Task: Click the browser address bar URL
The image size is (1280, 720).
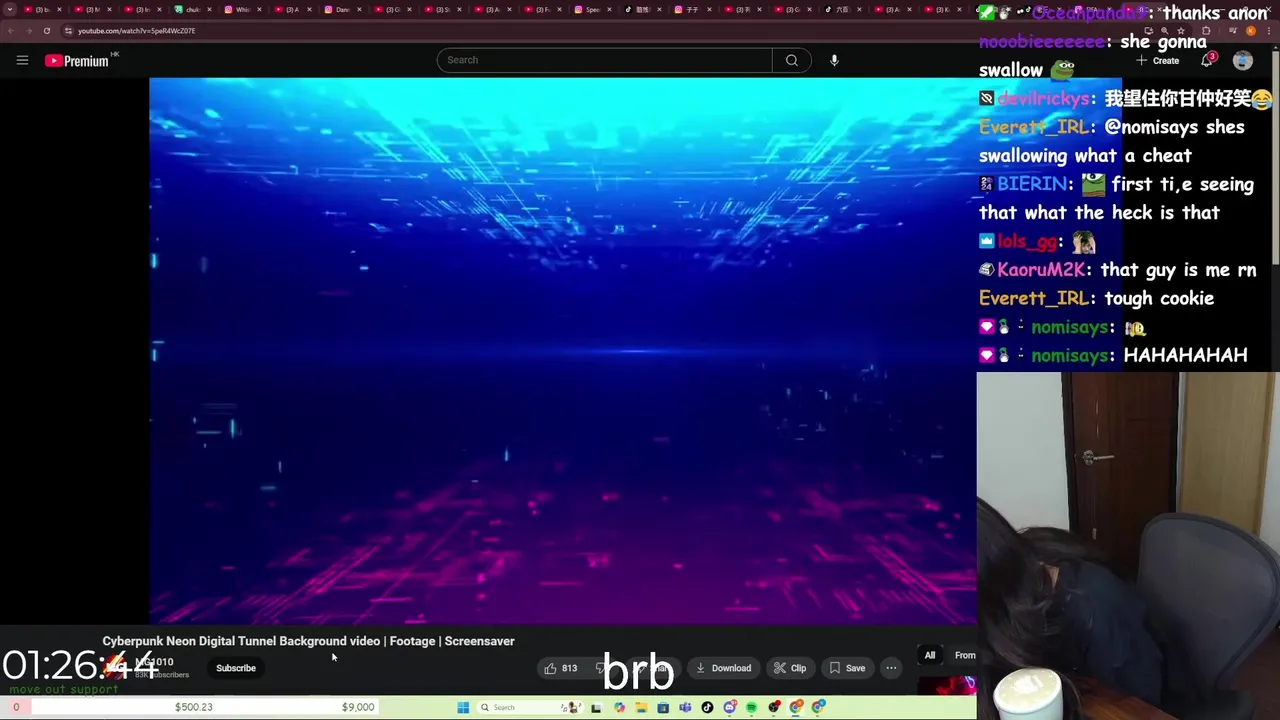Action: [x=136, y=31]
